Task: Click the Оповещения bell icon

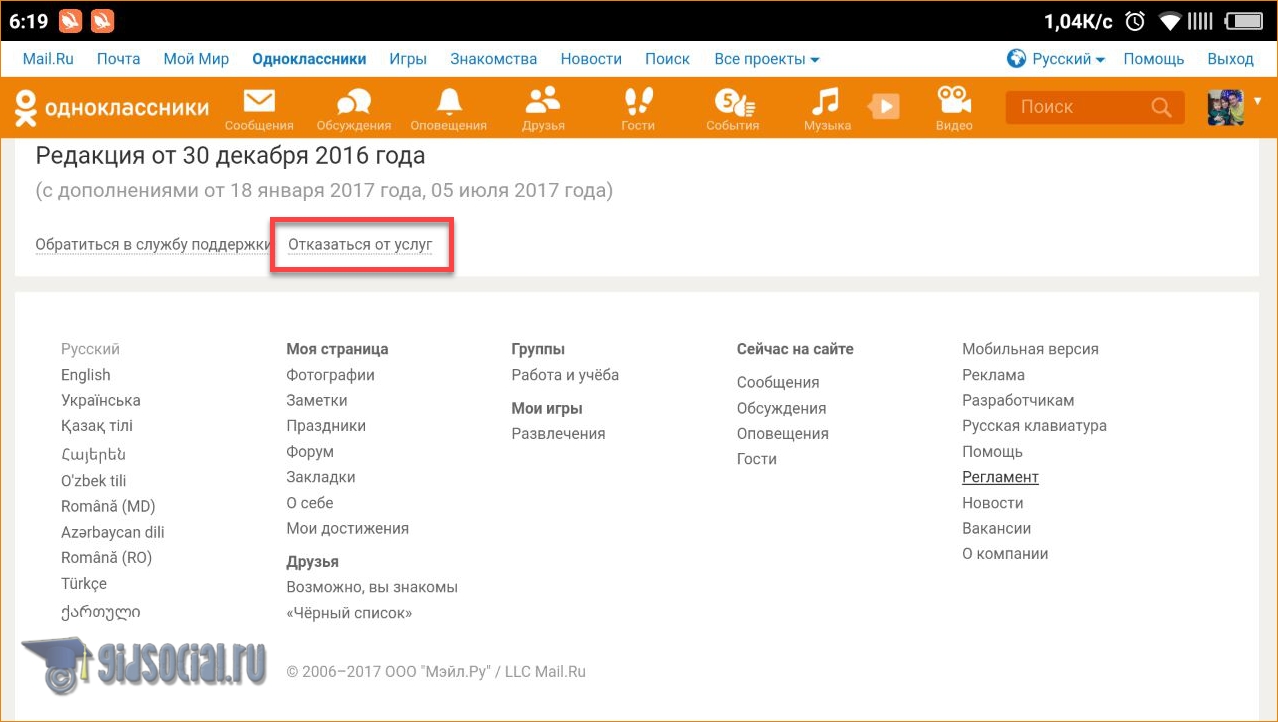Action: (x=448, y=102)
